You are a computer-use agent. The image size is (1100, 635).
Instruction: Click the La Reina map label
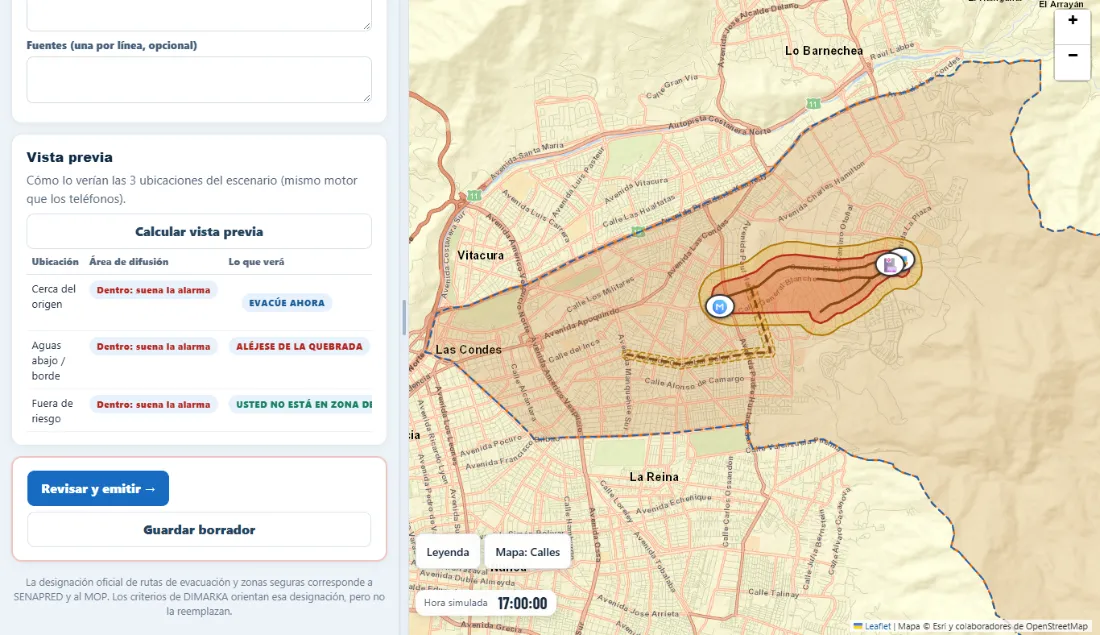(x=654, y=476)
